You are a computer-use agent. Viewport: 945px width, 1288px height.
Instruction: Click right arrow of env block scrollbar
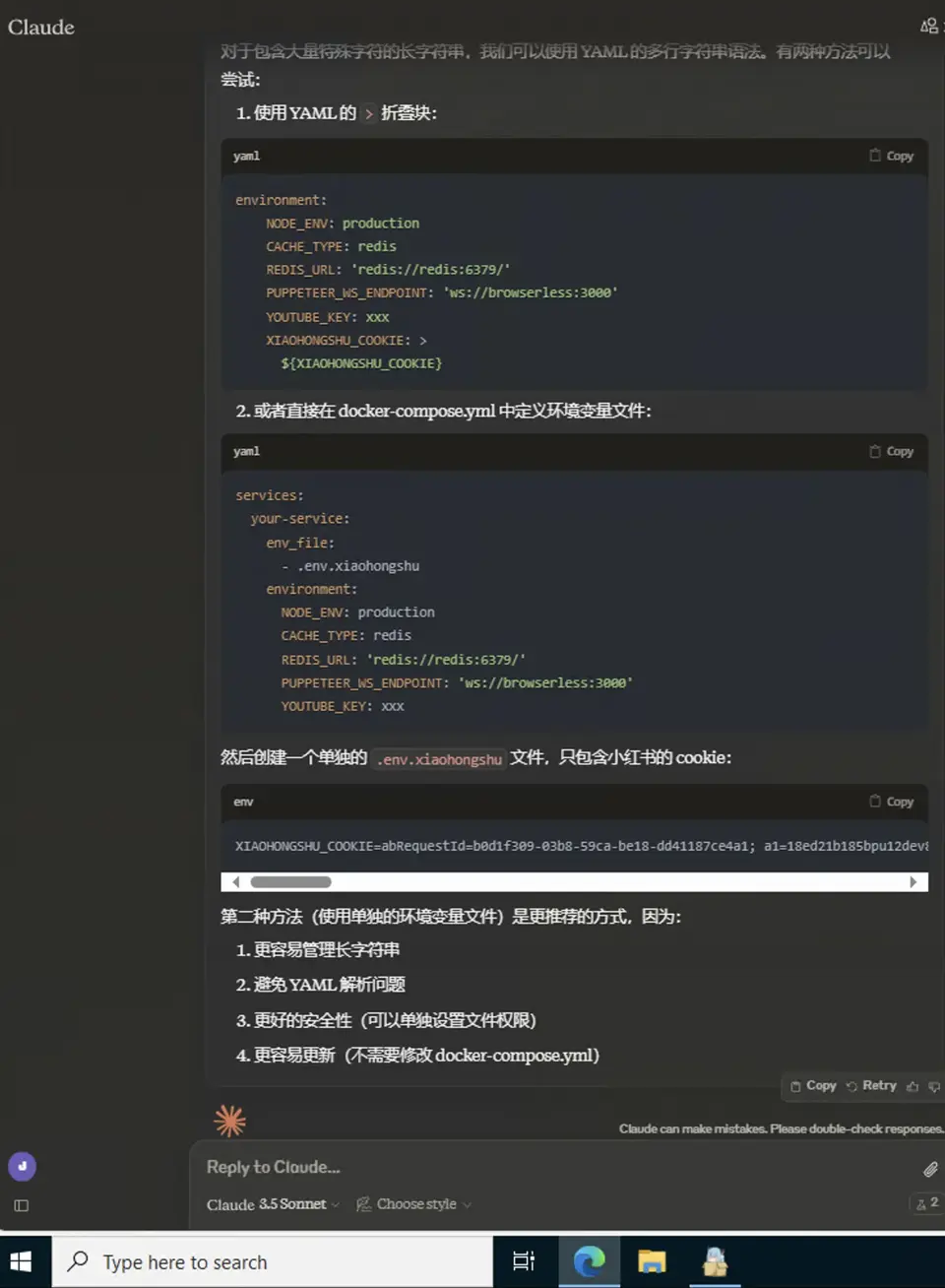coord(913,882)
